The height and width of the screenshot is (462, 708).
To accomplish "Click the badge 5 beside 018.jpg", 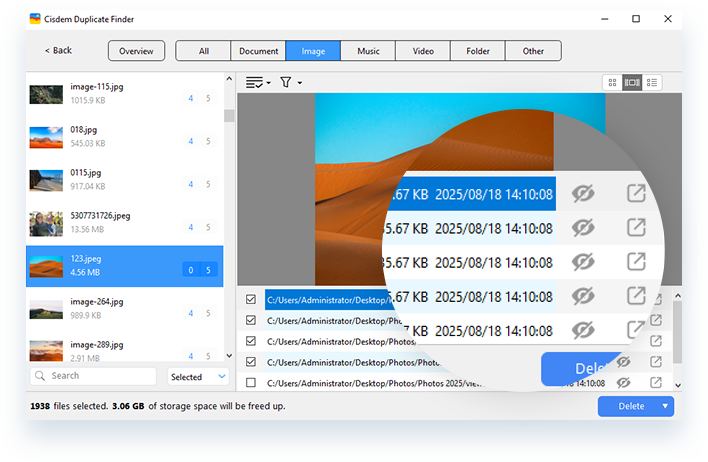I will click(208, 141).
